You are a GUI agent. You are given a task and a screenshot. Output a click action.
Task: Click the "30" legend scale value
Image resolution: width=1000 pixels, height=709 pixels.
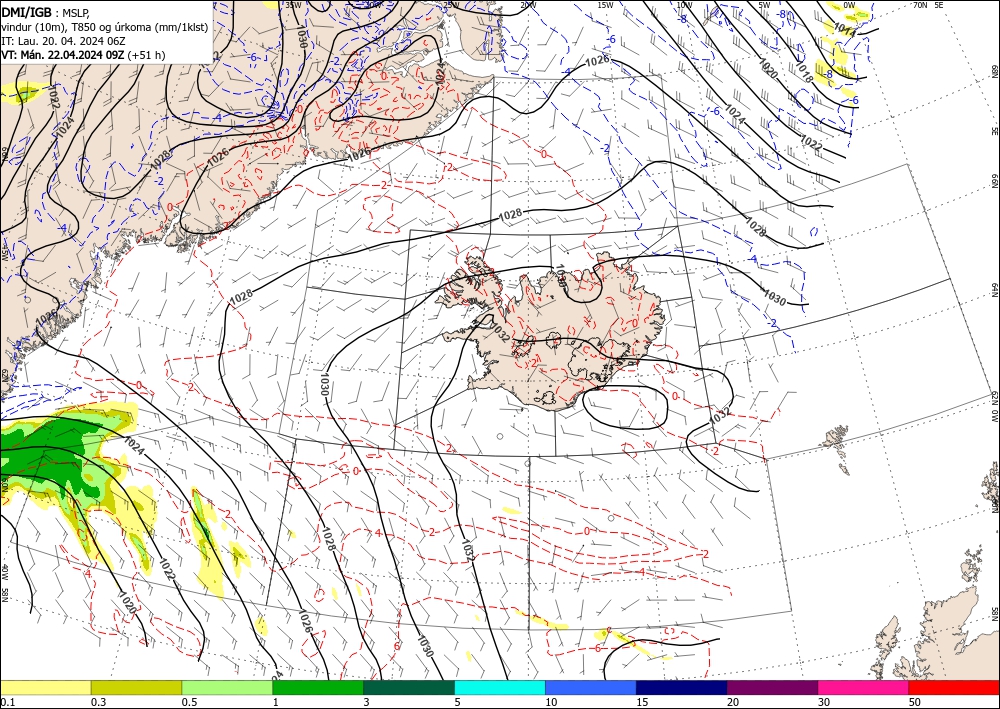pos(824,702)
